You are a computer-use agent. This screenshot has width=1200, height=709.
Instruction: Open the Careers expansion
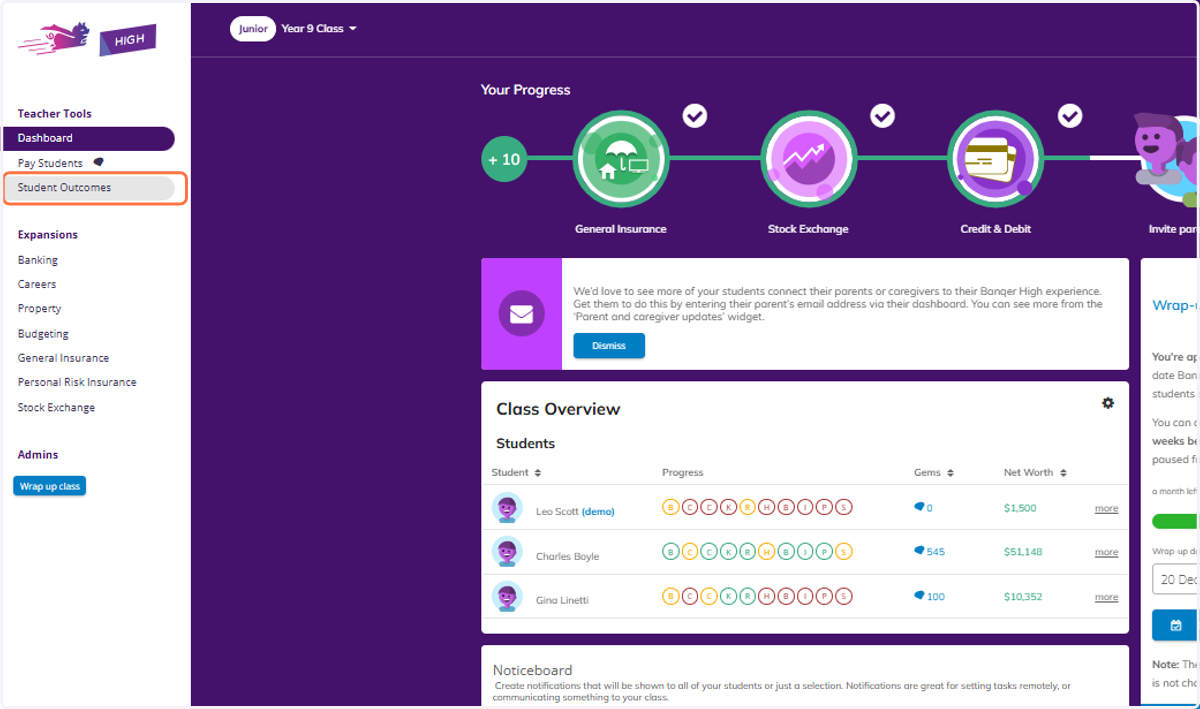click(37, 284)
